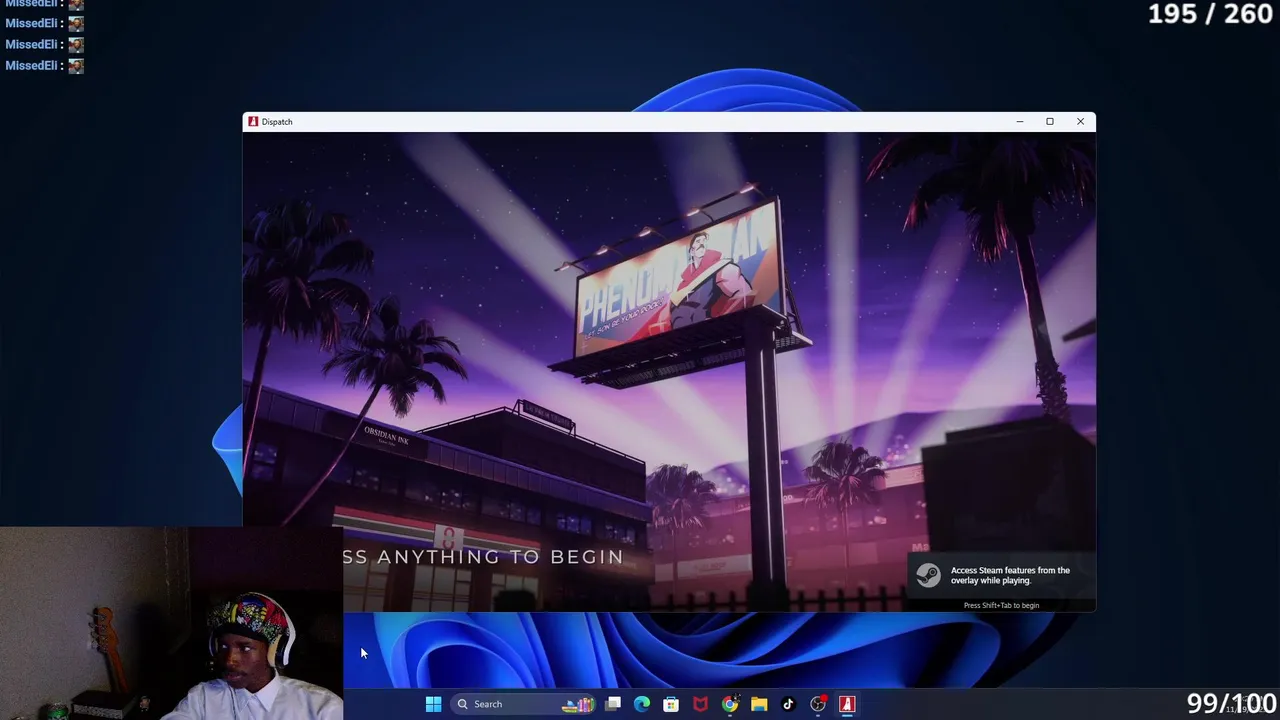Maximize the Dispatch window

point(1050,122)
